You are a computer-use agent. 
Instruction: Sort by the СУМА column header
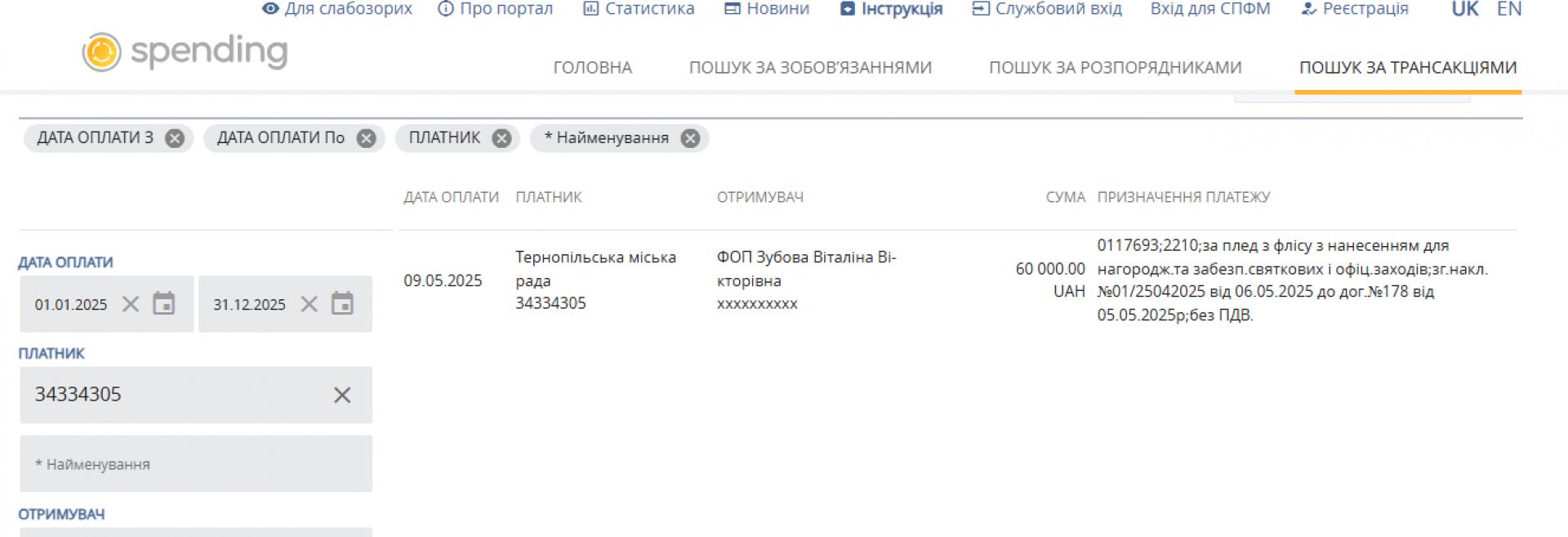click(x=1065, y=197)
